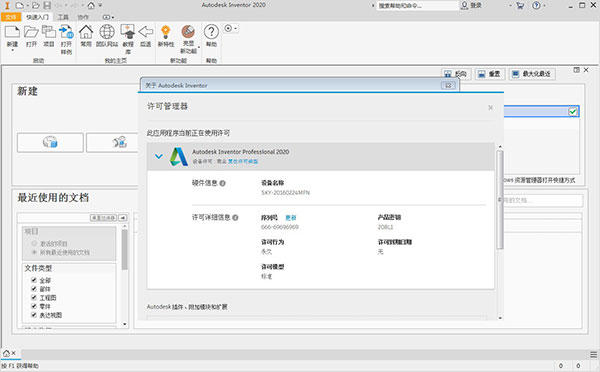Click the maximize recent (最大化最近) button
This screenshot has height=372, width=600.
(x=532, y=74)
